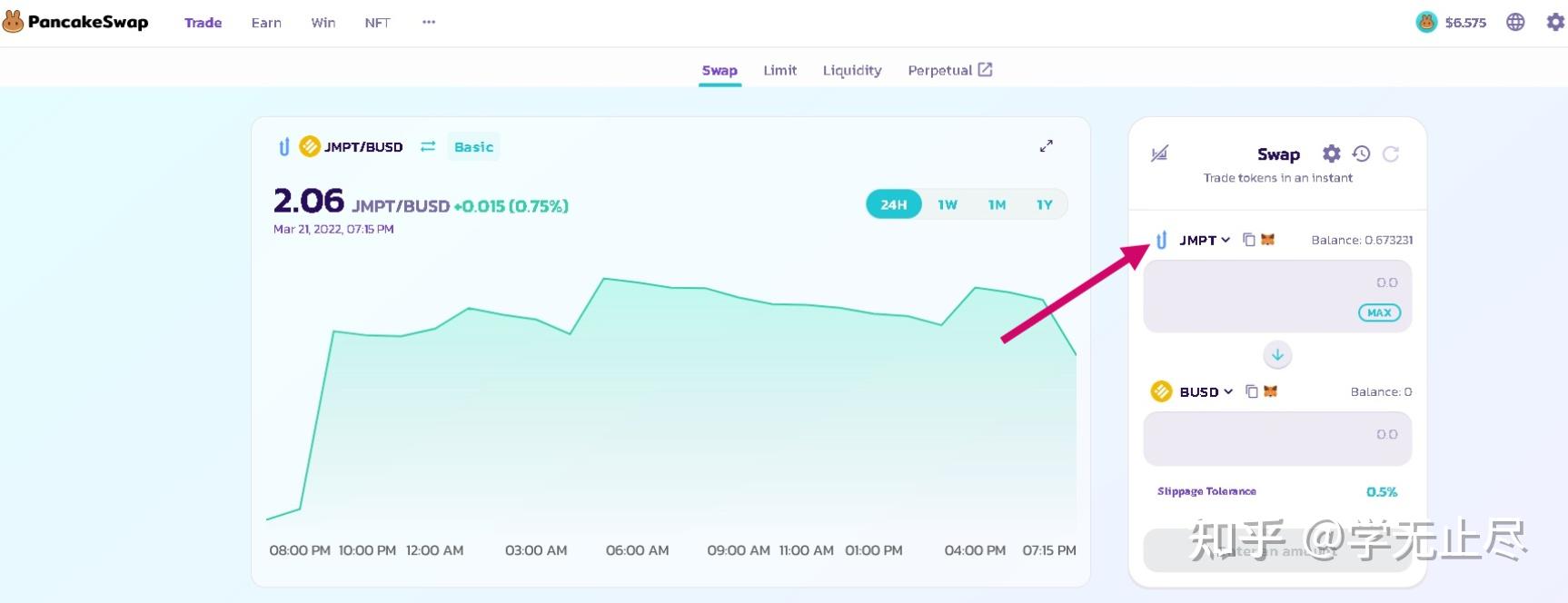This screenshot has height=603, width=1568.
Task: Switch to the Liquidity tab
Action: (x=852, y=70)
